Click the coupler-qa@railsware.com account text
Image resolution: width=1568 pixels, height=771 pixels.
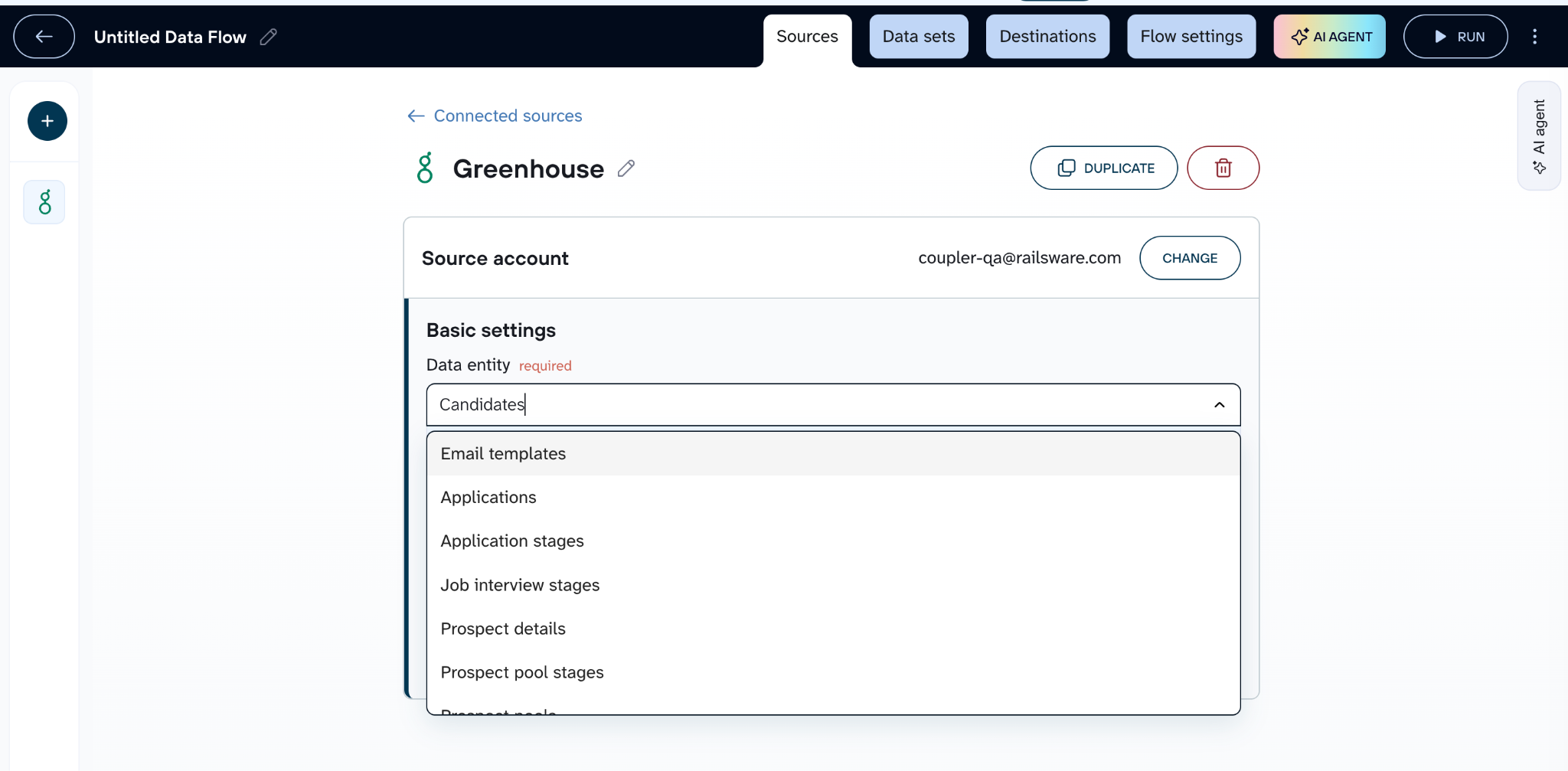(x=1019, y=258)
